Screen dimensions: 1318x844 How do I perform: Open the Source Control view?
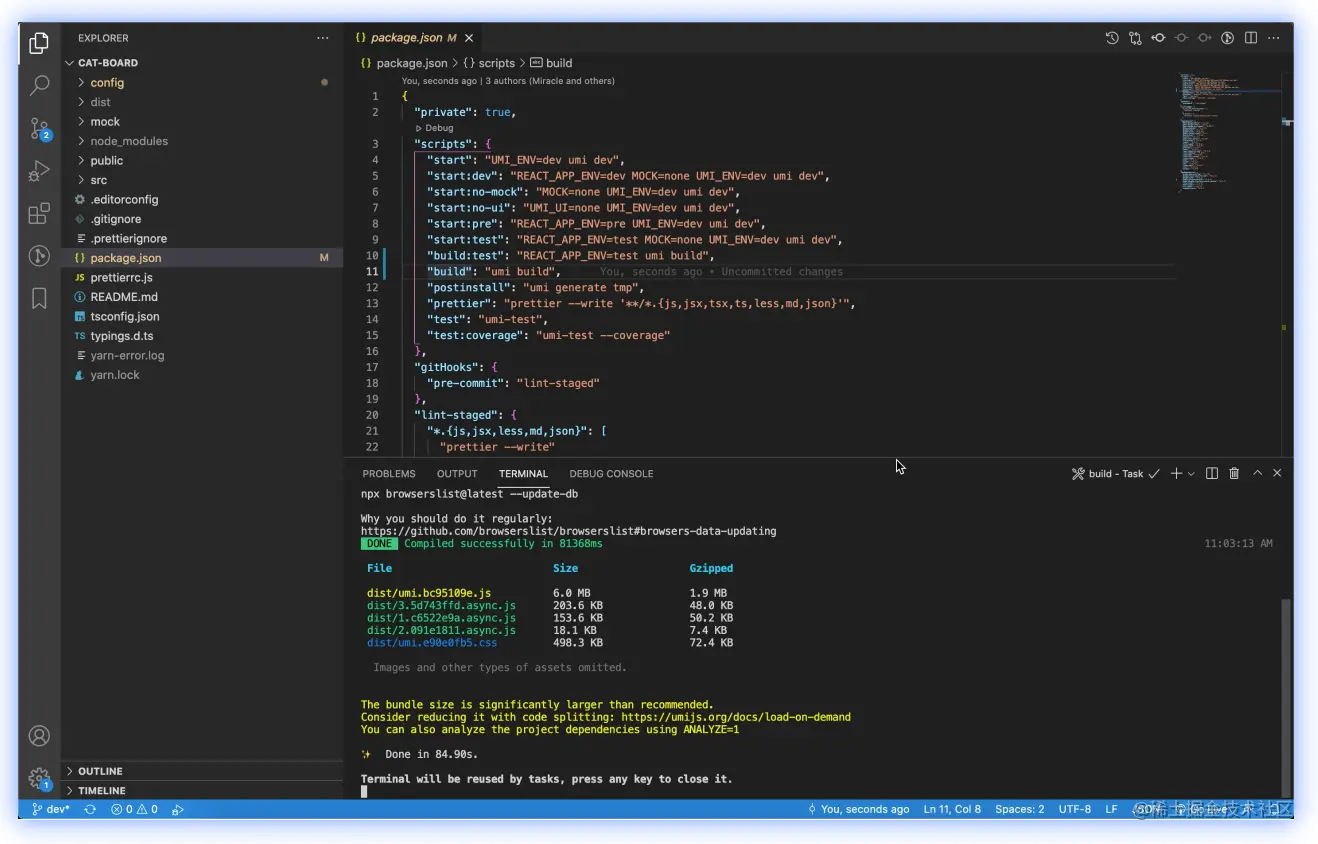39,128
